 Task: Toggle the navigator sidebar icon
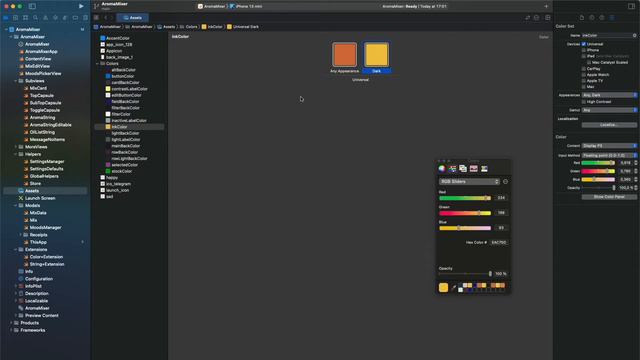pyautogui.click(x=32, y=6)
